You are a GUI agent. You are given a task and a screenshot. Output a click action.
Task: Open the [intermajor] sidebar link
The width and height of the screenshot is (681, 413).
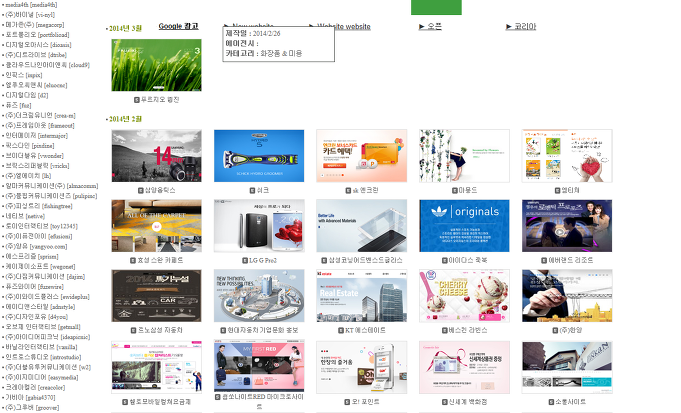point(36,135)
